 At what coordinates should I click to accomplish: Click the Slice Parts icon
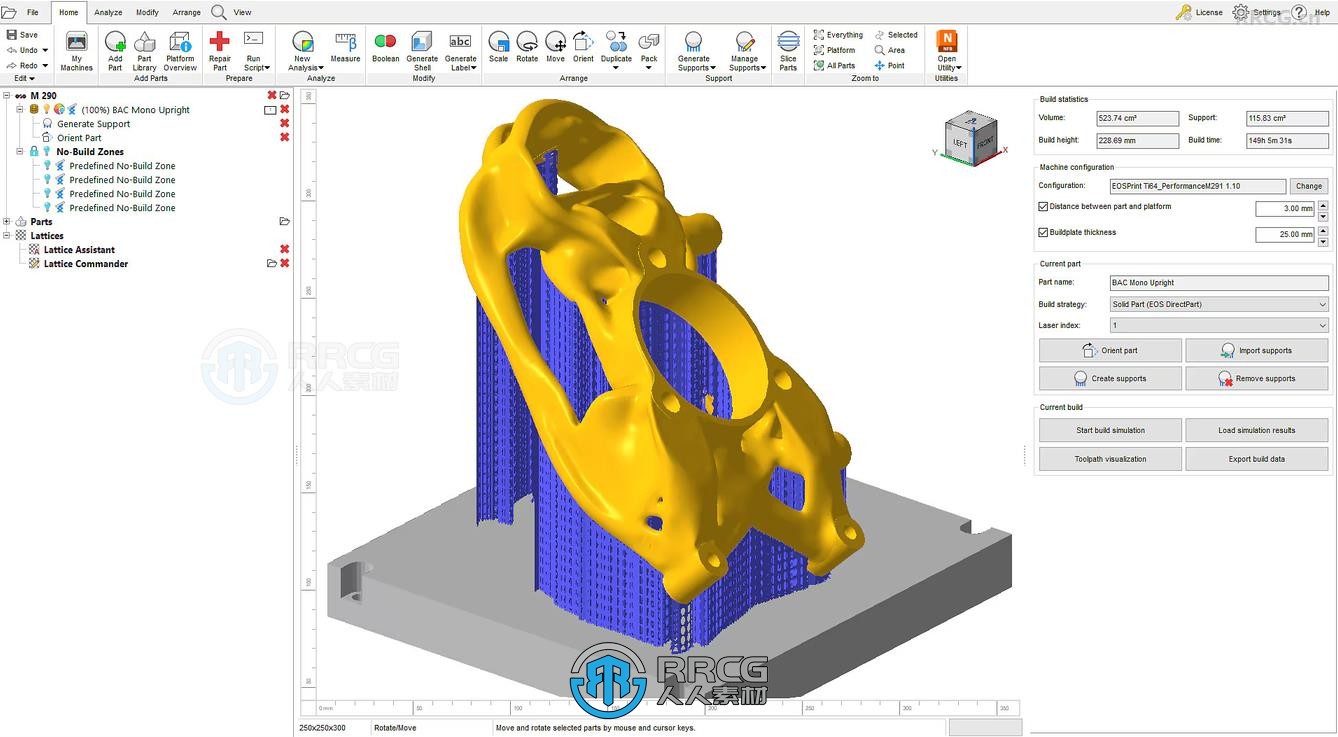pyautogui.click(x=788, y=42)
